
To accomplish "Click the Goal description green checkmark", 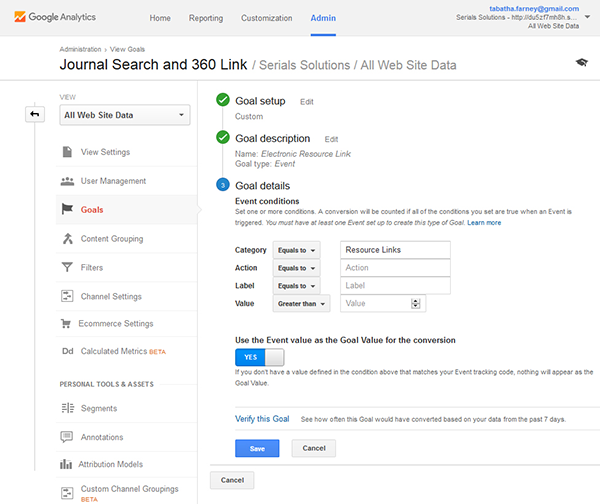I will [x=223, y=137].
